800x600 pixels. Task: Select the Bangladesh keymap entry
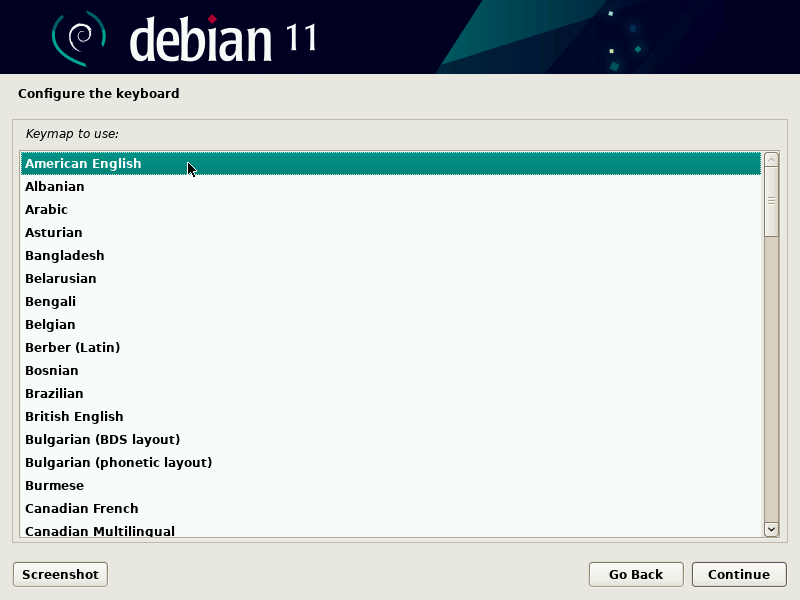click(65, 255)
